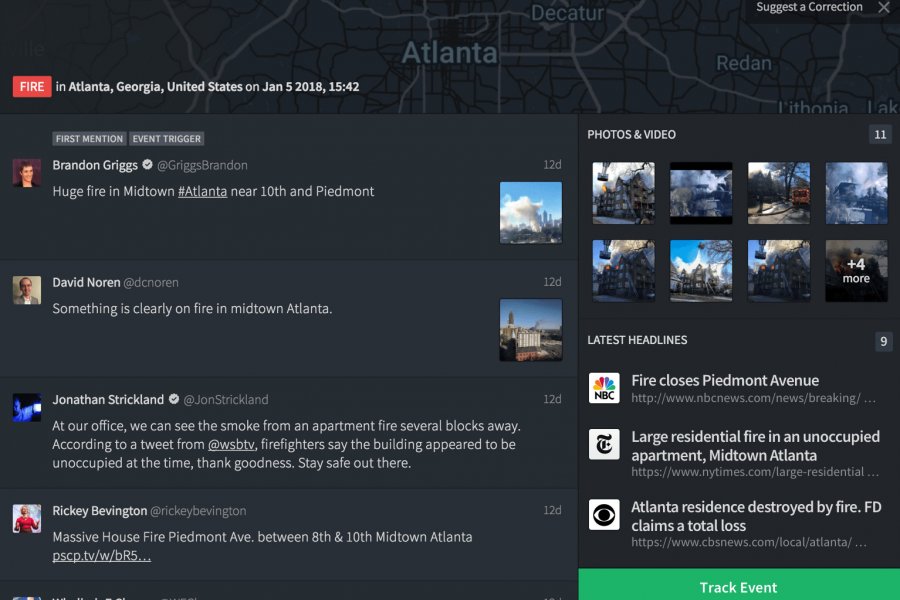Open Brandon Griggs' profile avatar
This screenshot has height=600, width=900.
pos(27,172)
